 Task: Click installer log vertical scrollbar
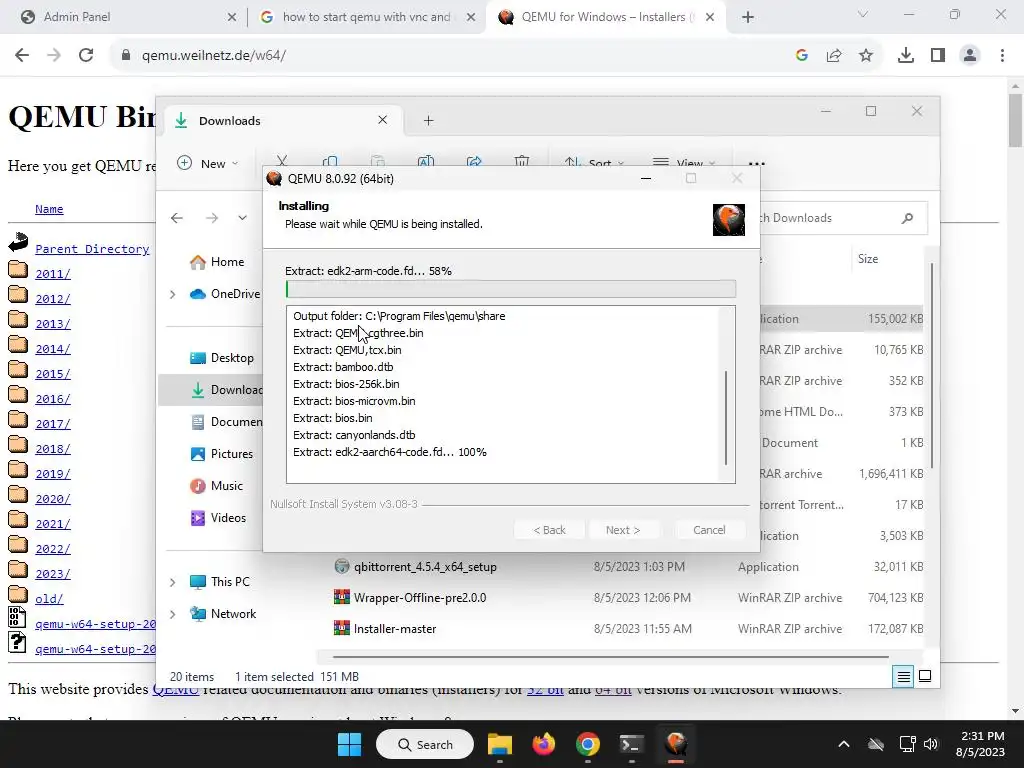click(726, 418)
